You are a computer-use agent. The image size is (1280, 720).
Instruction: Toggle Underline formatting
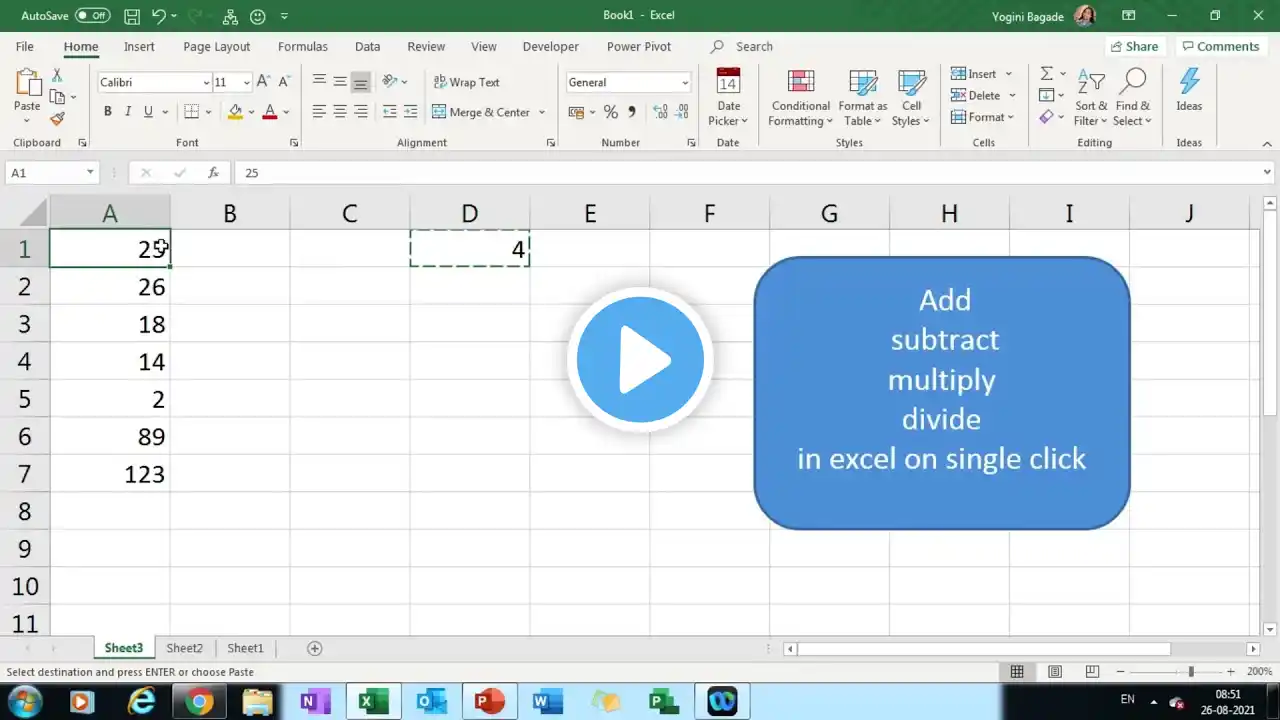[x=149, y=112]
